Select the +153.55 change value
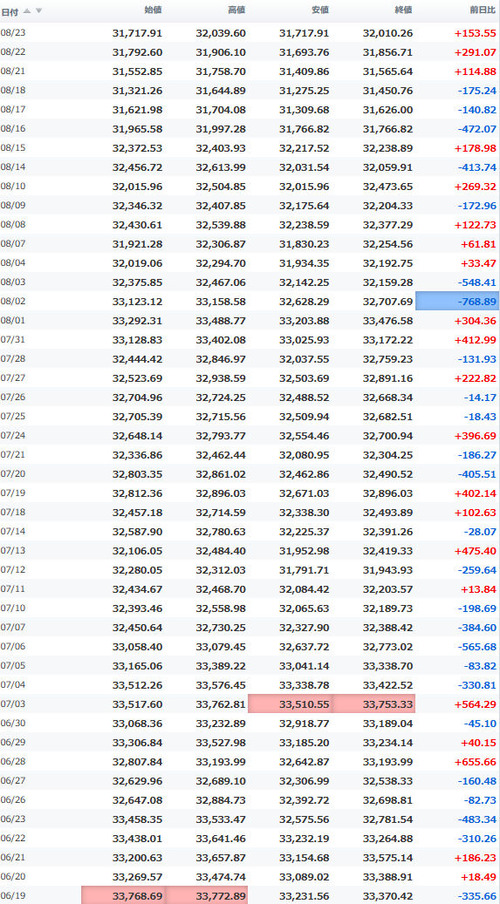This screenshot has height=904, width=500. point(475,33)
